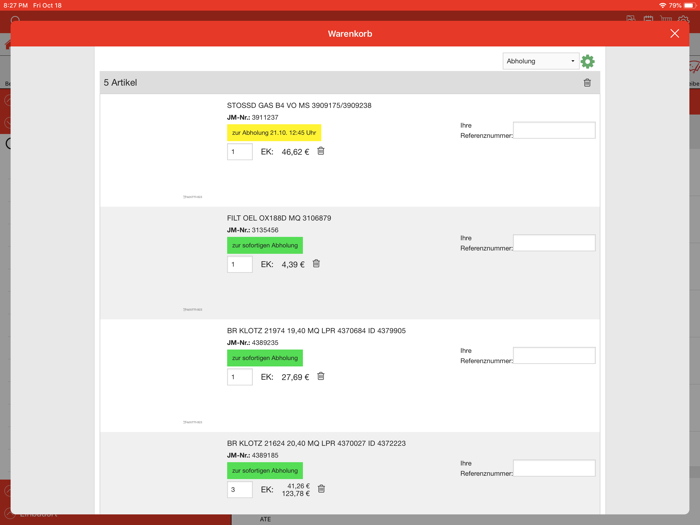Edit quantity field for FILT OEL OX188D
Viewport: 700px width, 525px height.
[240, 264]
